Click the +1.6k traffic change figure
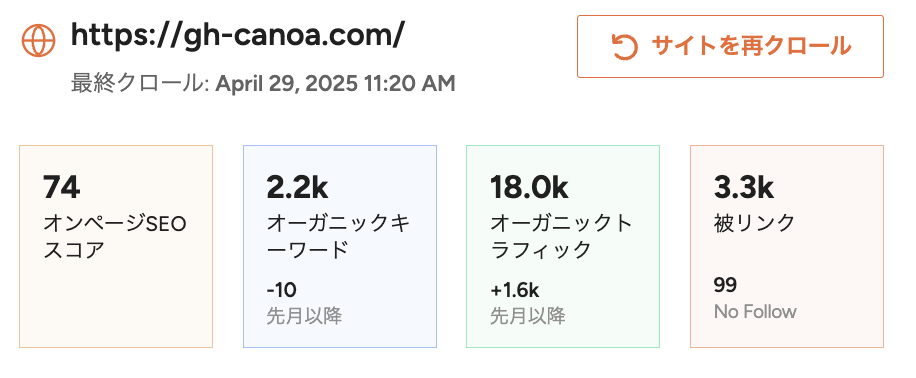The width and height of the screenshot is (916, 378). 514,289
